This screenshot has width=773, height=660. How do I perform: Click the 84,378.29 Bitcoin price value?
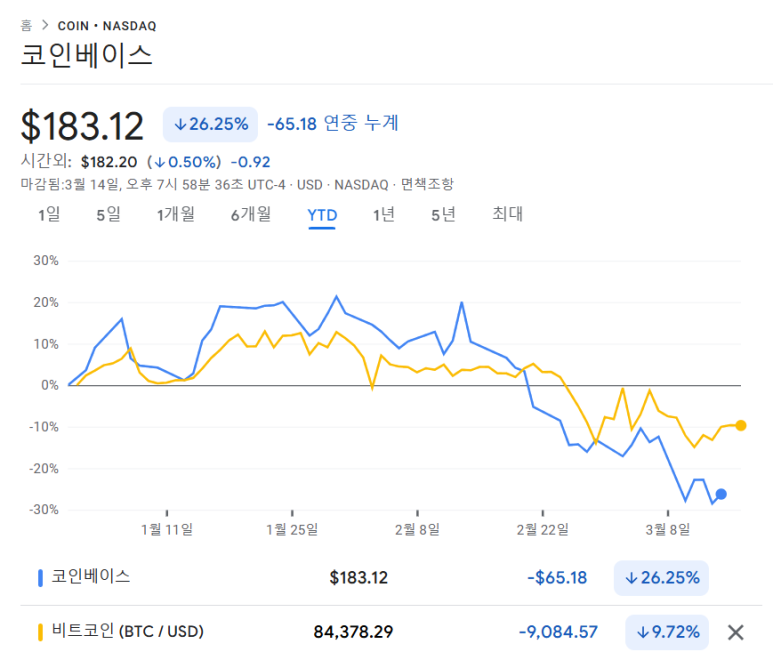point(353,632)
